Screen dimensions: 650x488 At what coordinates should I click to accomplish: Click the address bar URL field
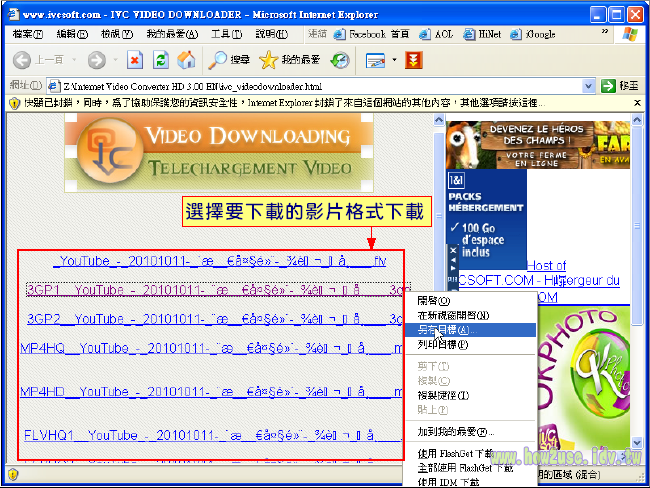click(x=321, y=86)
